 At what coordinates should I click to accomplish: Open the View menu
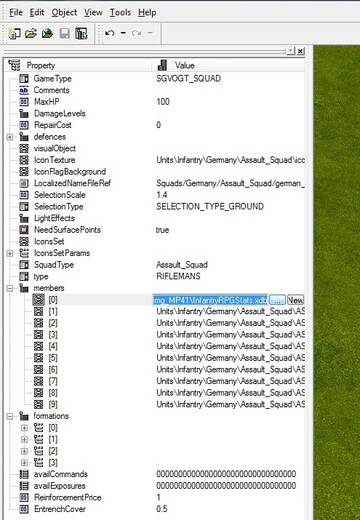[x=93, y=13]
